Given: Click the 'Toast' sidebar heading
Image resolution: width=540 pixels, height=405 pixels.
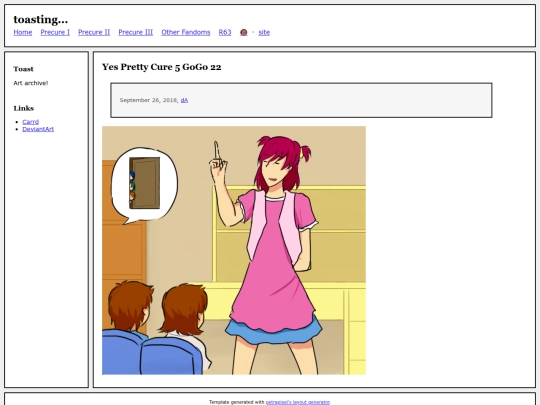Looking at the screenshot, I should [23, 69].
